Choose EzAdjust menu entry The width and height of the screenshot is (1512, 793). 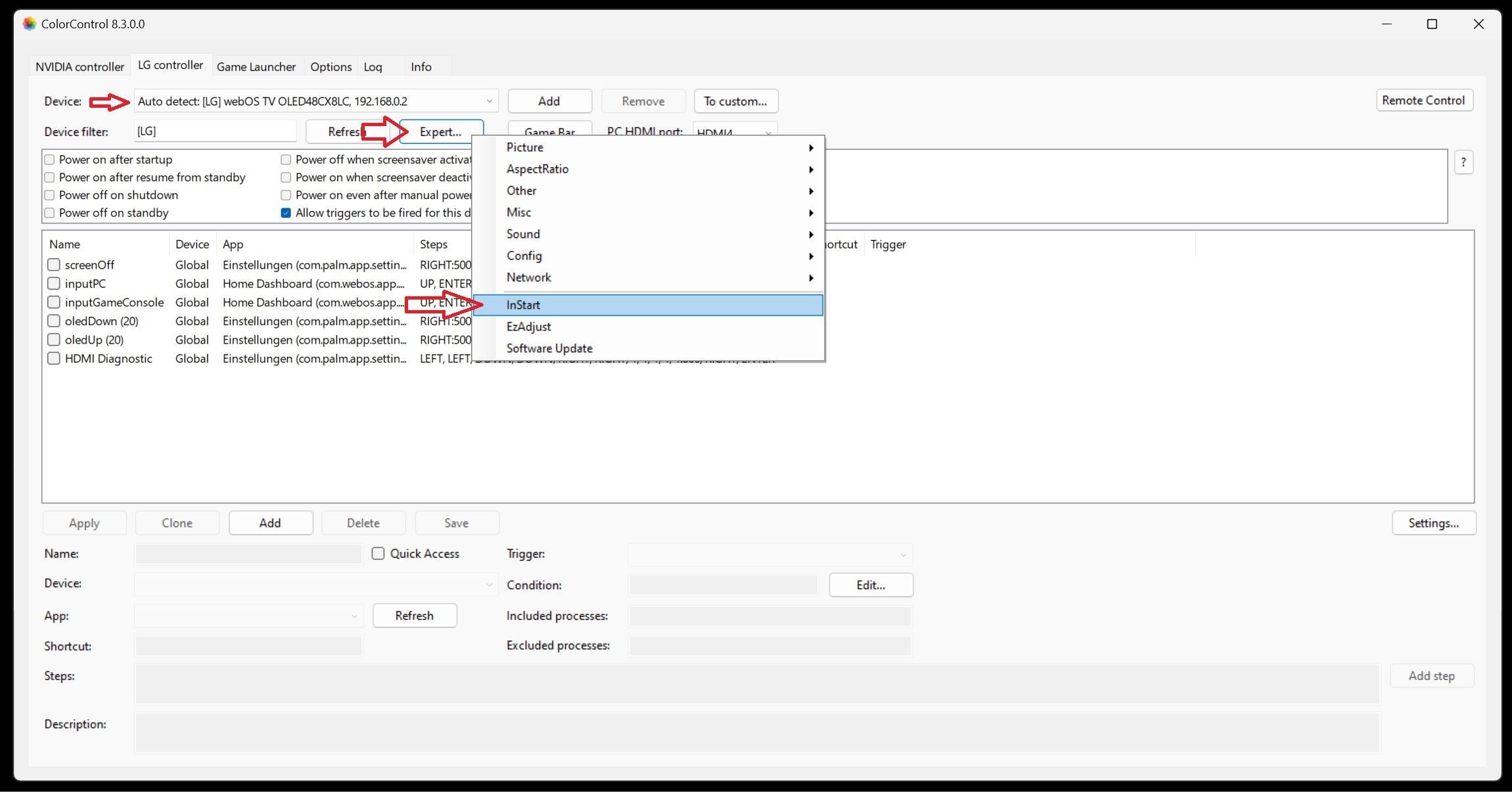pos(528,327)
